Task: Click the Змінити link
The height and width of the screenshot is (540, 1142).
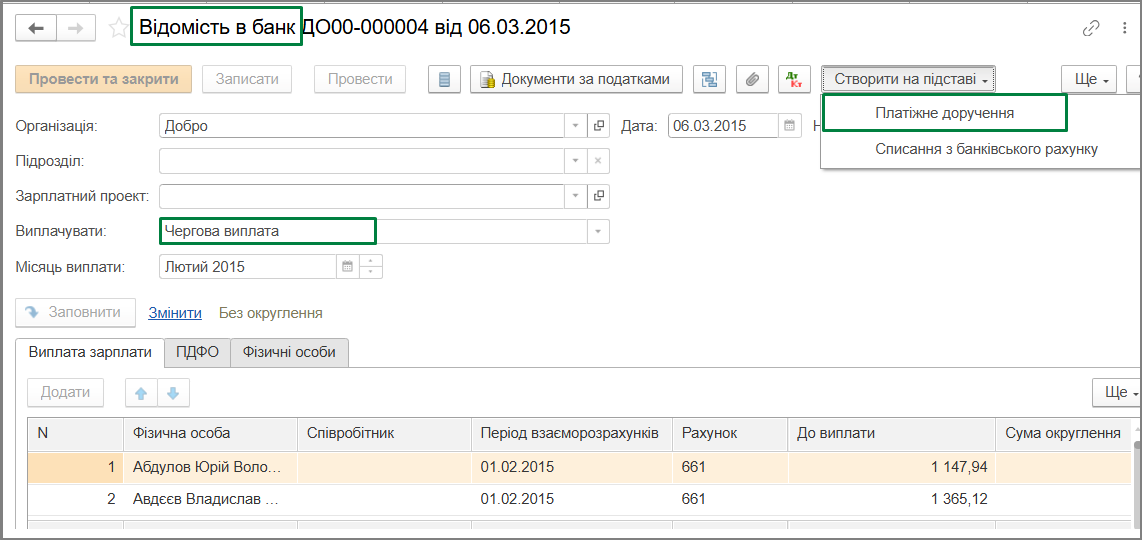Action: pyautogui.click(x=175, y=313)
